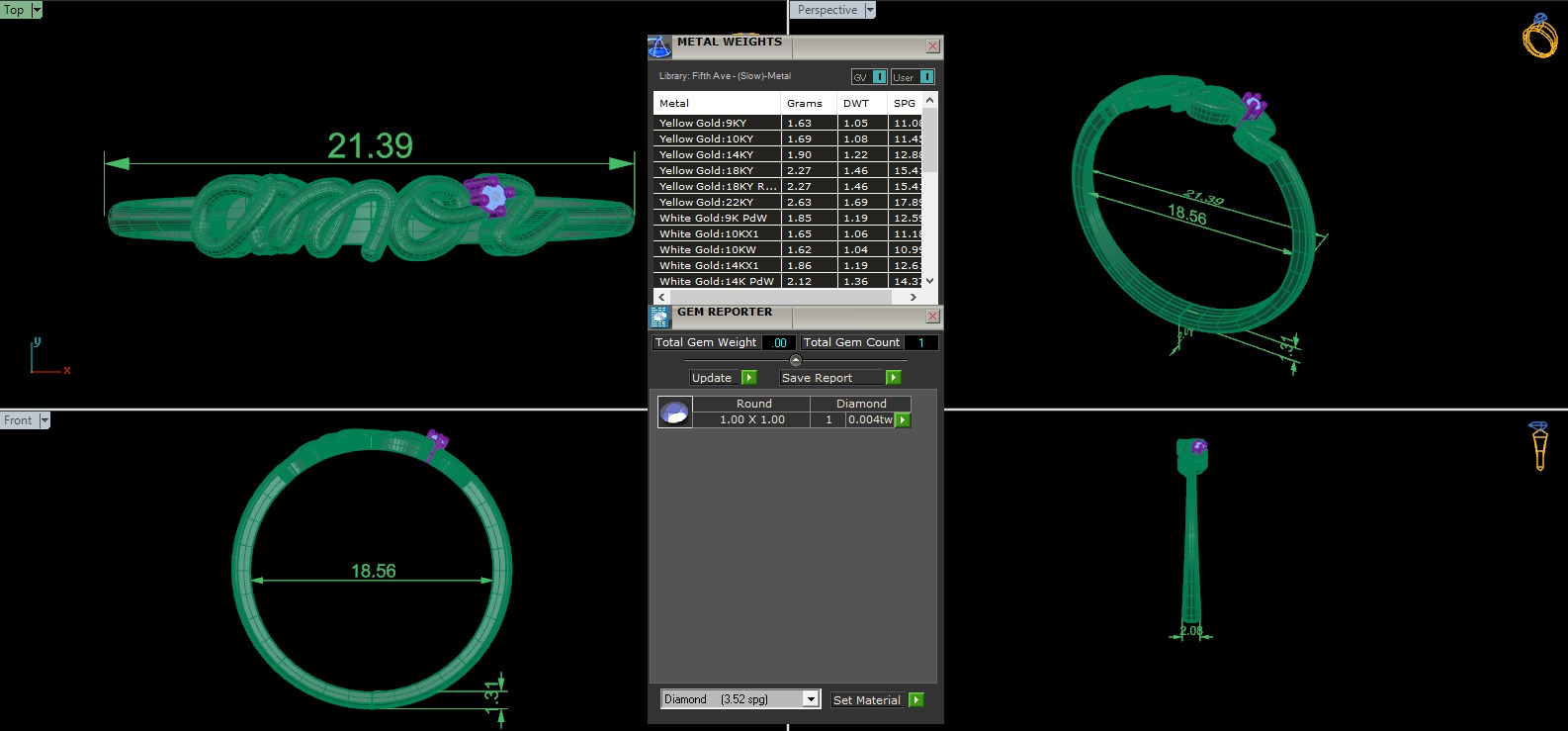Screen dimensions: 1568x731
Task: Close the Gem Reporter panel
Action: coord(932,317)
